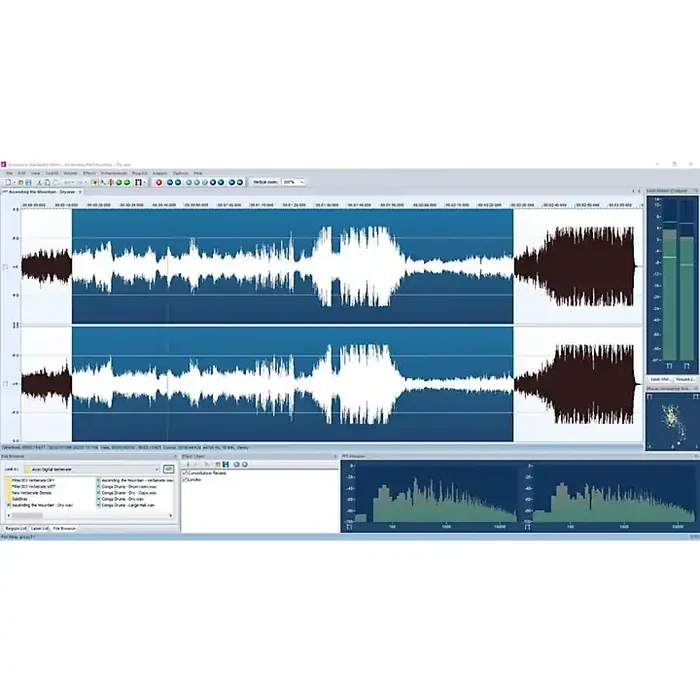Open the File menu
This screenshot has height=700, width=700.
pos(9,173)
